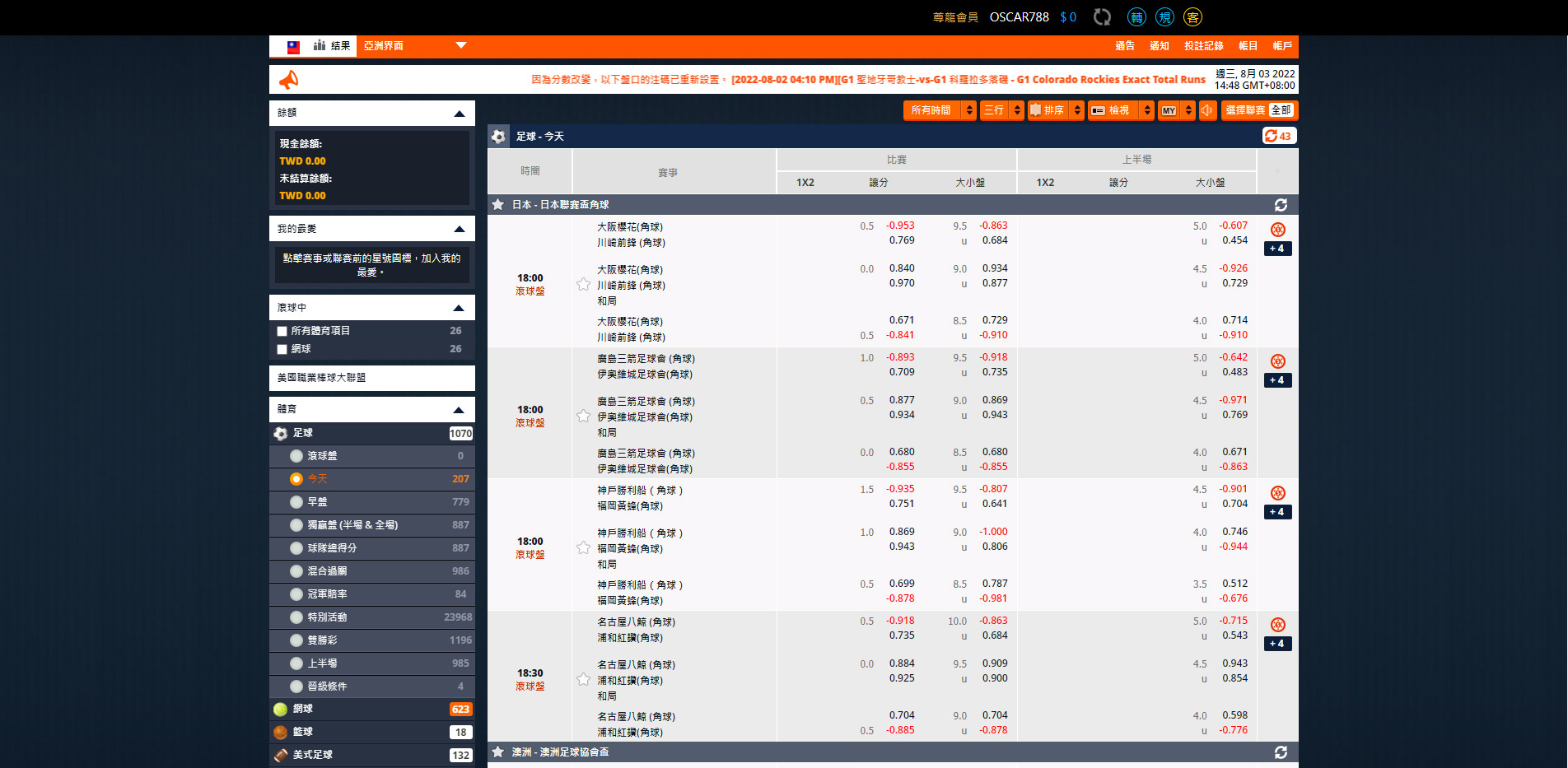Click the +4 more markets for 神戶勝利船
Image resolution: width=1568 pixels, height=768 pixels.
pos(1277,512)
